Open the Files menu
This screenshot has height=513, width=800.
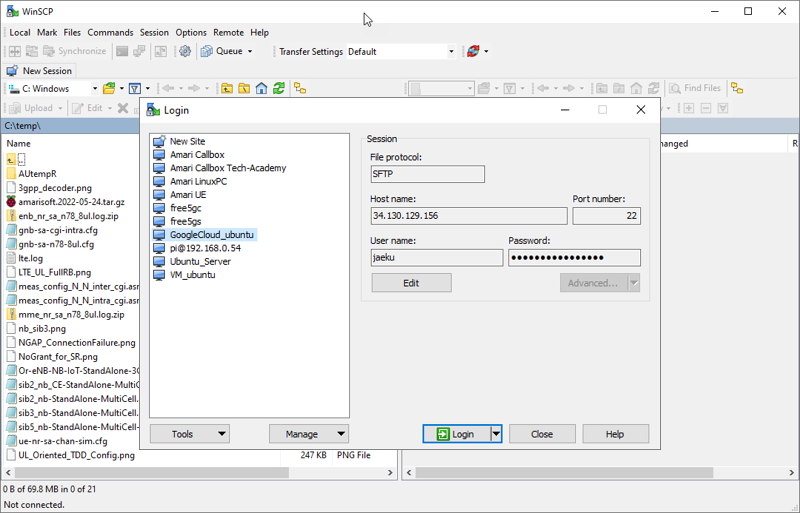click(72, 33)
